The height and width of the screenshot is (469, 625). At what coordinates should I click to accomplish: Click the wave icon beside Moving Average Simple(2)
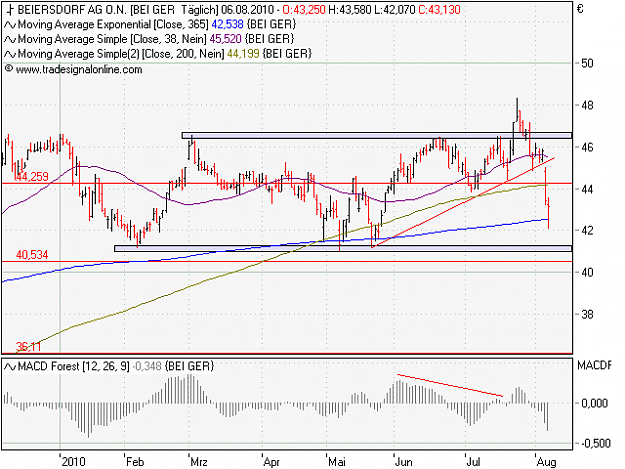tap(10, 54)
